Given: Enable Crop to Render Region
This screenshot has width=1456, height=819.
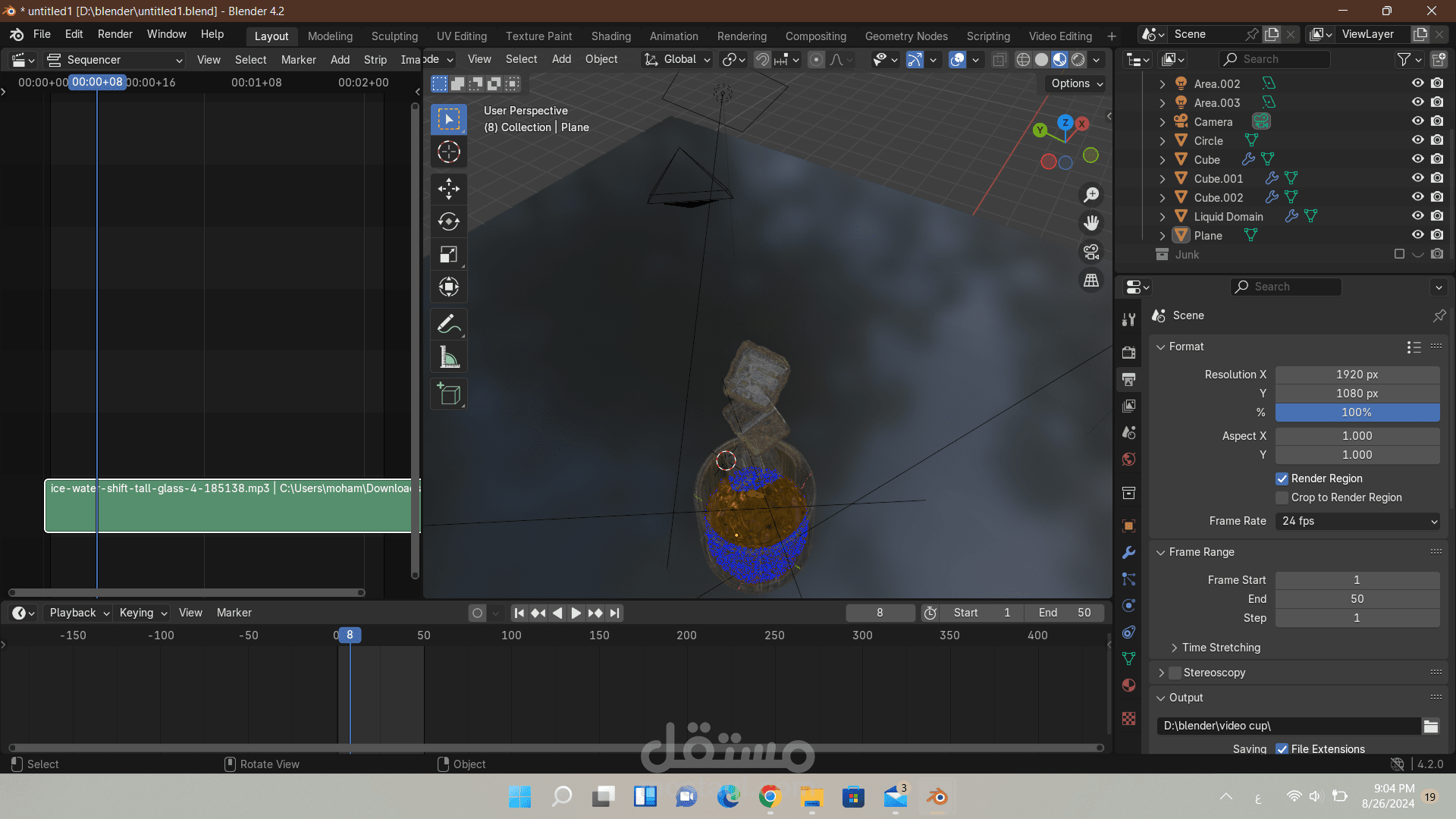Looking at the screenshot, I should (x=1282, y=497).
